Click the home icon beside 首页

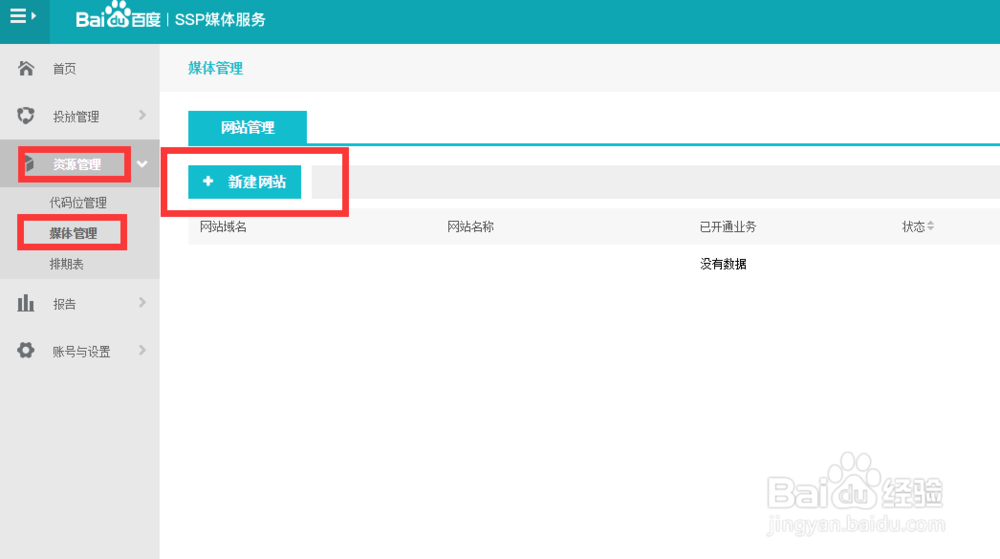26,68
